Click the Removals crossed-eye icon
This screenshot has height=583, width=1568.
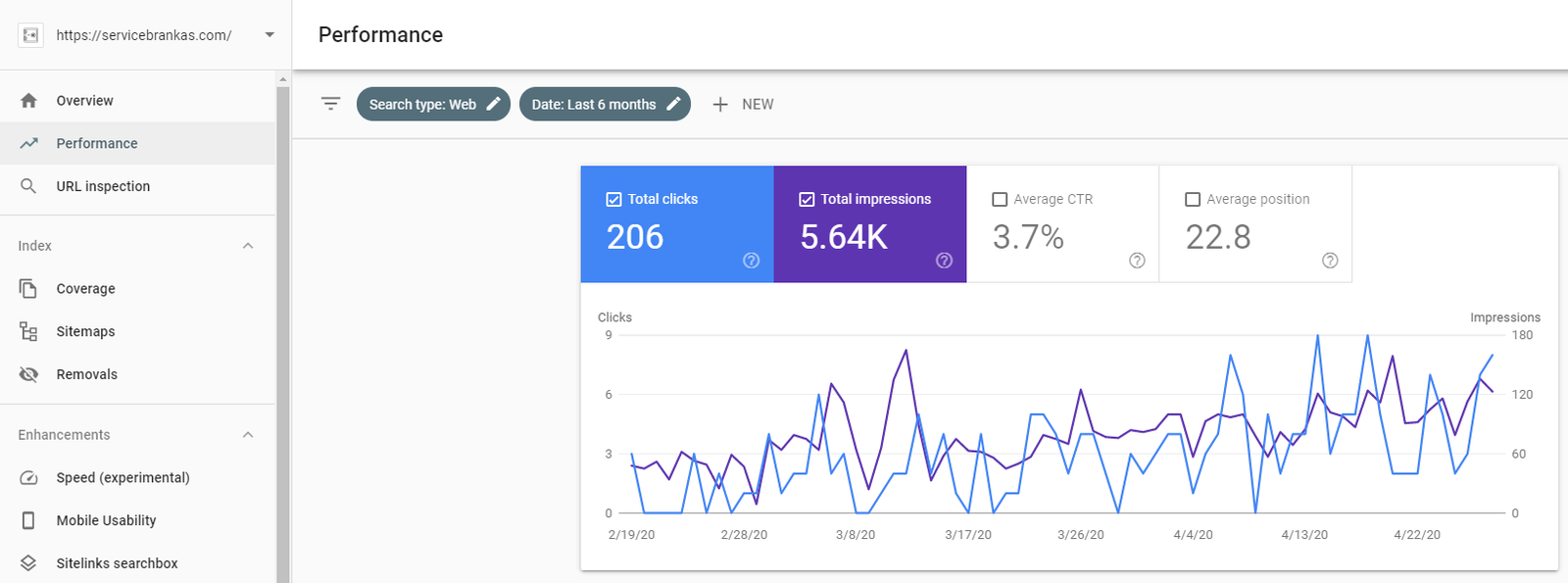(x=28, y=374)
